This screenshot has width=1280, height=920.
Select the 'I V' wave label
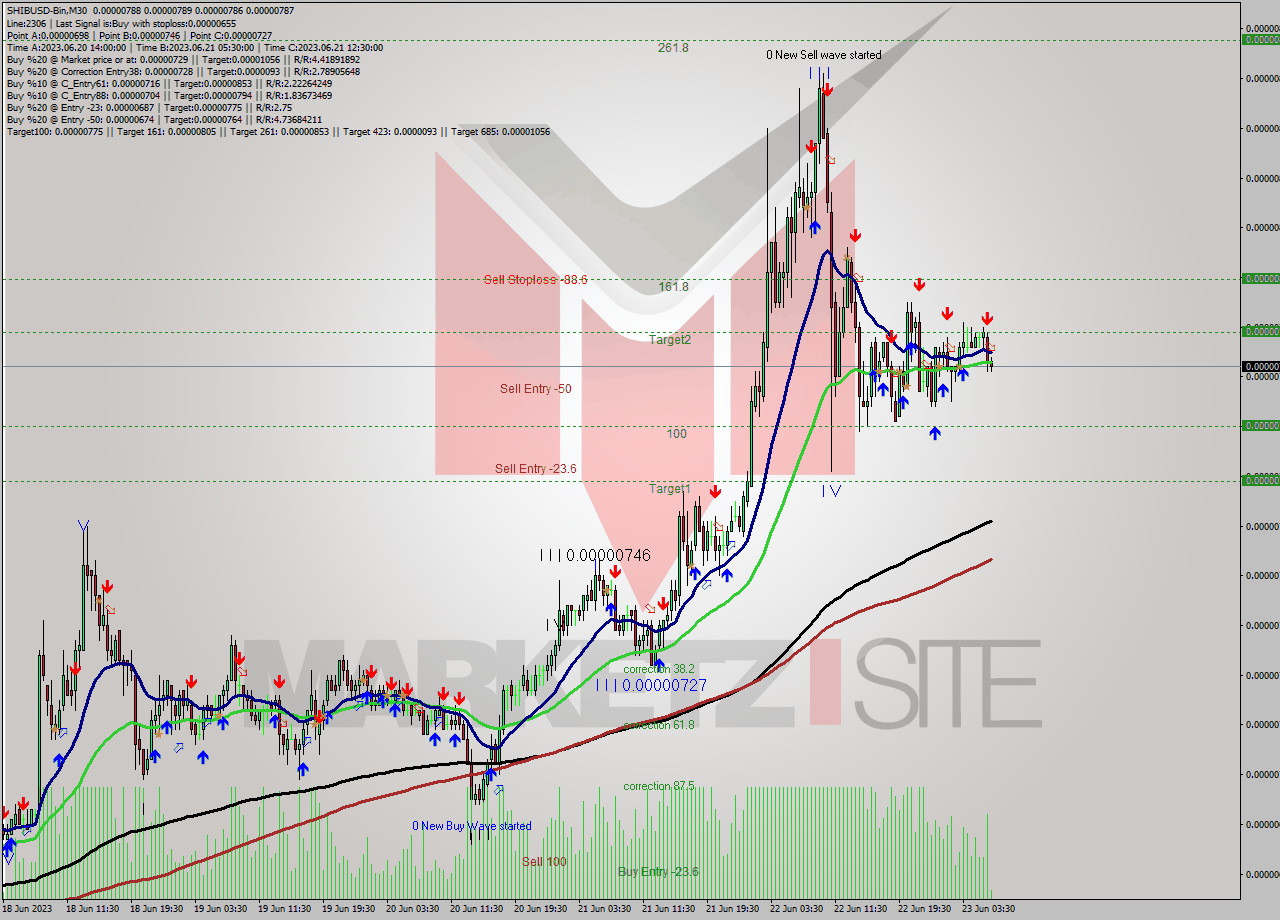point(831,491)
